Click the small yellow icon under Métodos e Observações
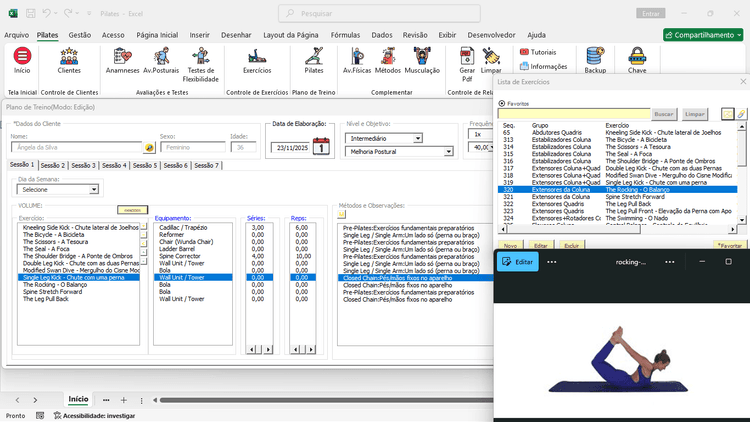750x422 pixels. [342, 214]
